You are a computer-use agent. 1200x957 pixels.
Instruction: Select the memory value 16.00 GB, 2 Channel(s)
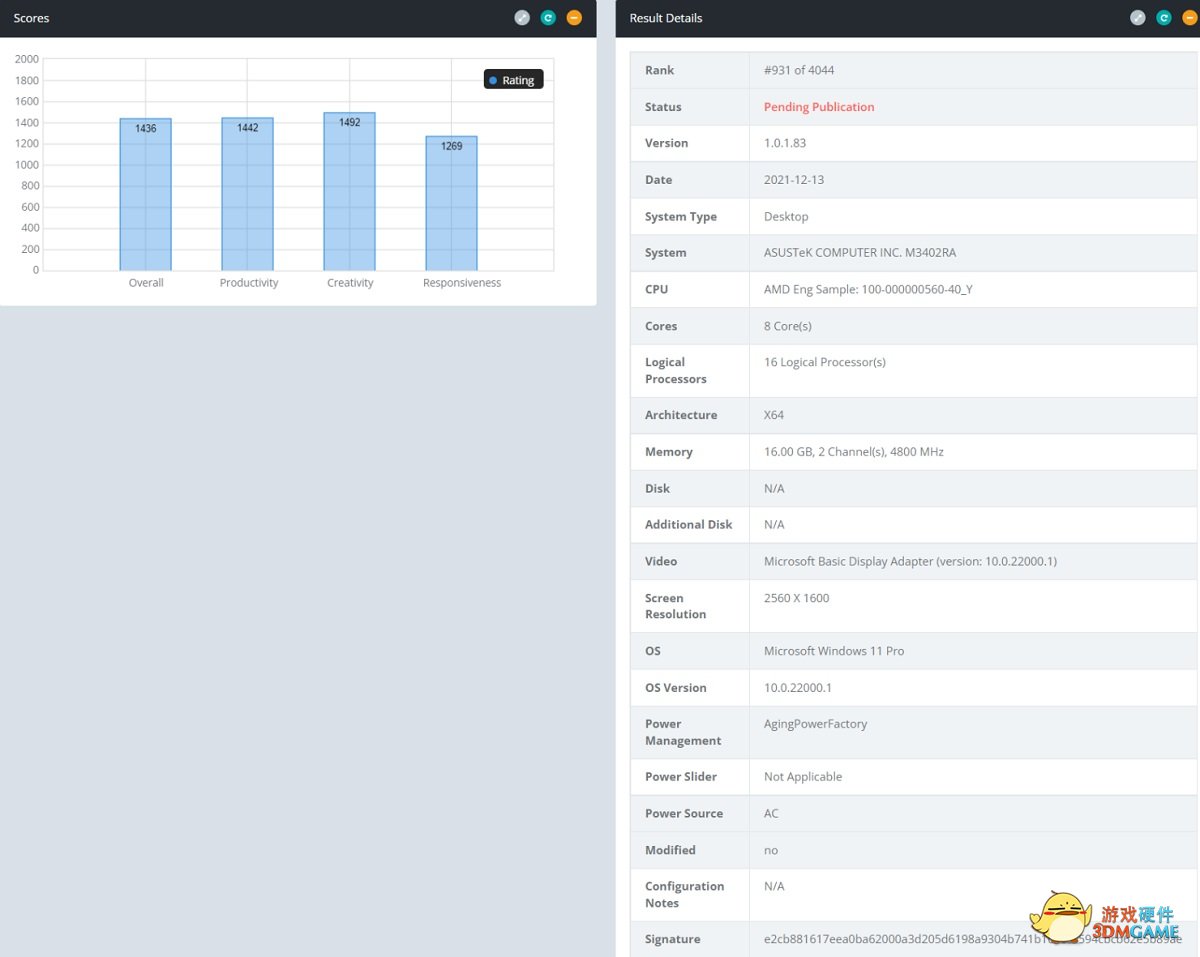pos(854,452)
